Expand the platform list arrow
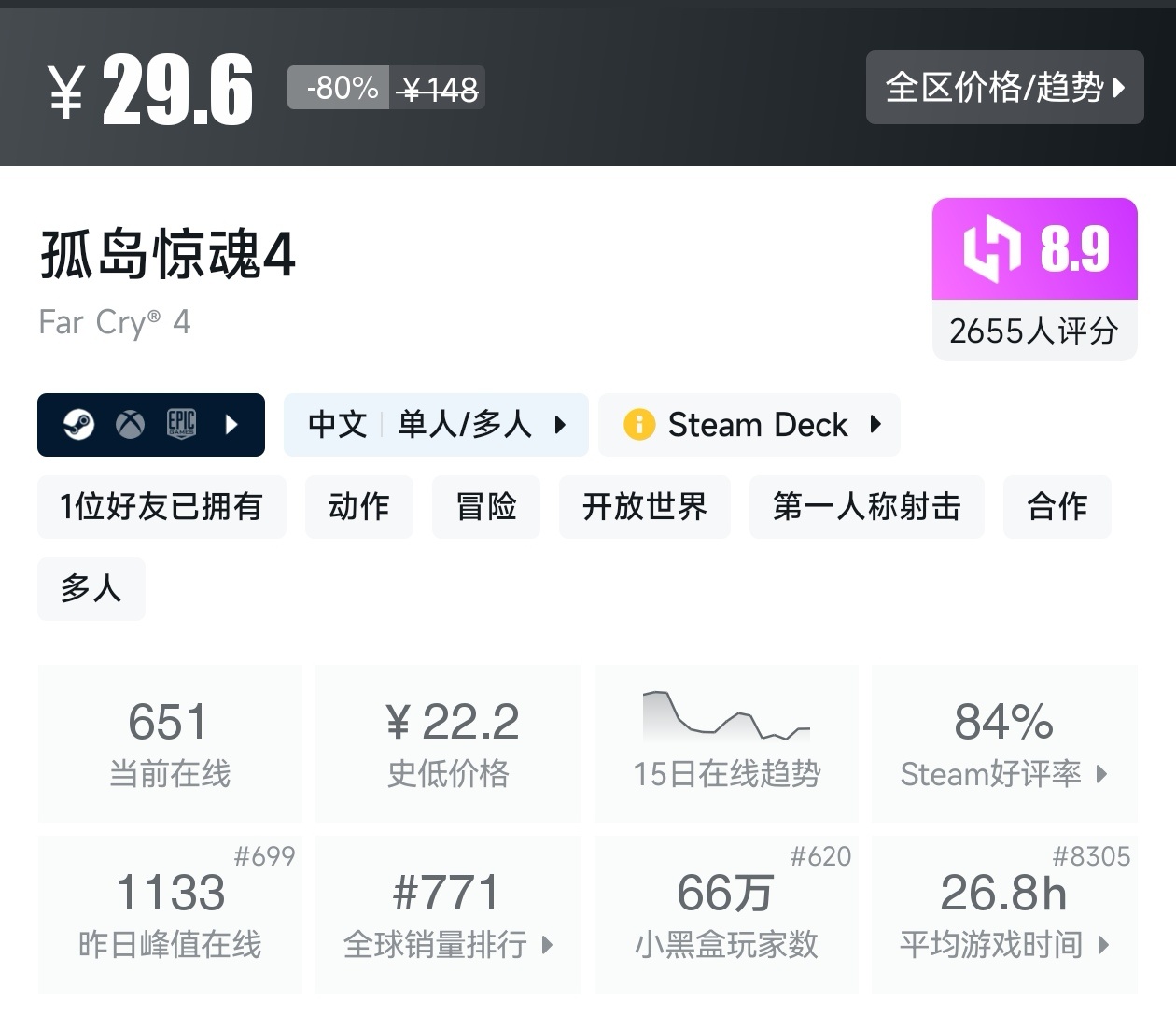The height and width of the screenshot is (1015, 1176). (231, 425)
